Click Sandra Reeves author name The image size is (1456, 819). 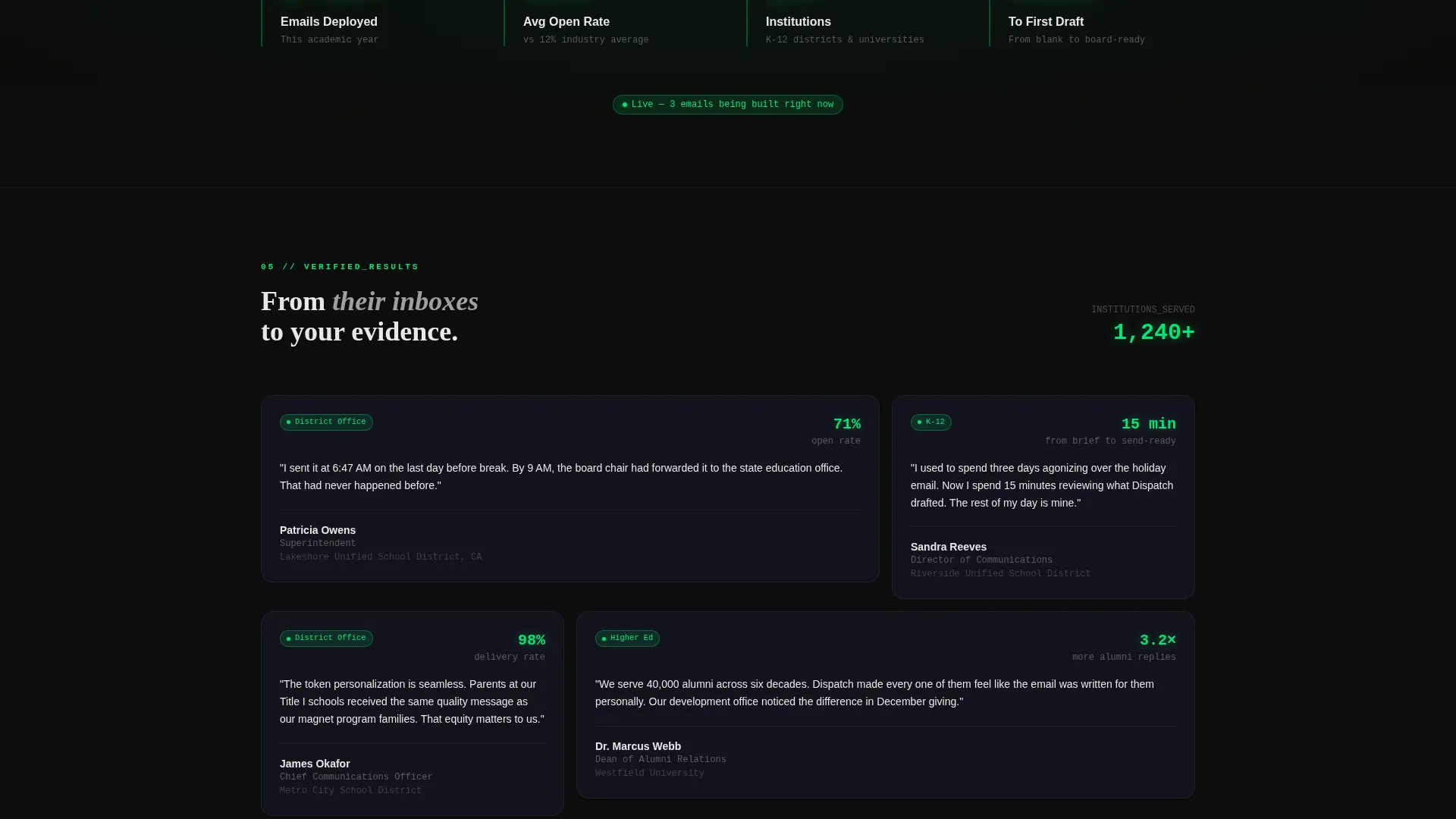click(949, 547)
